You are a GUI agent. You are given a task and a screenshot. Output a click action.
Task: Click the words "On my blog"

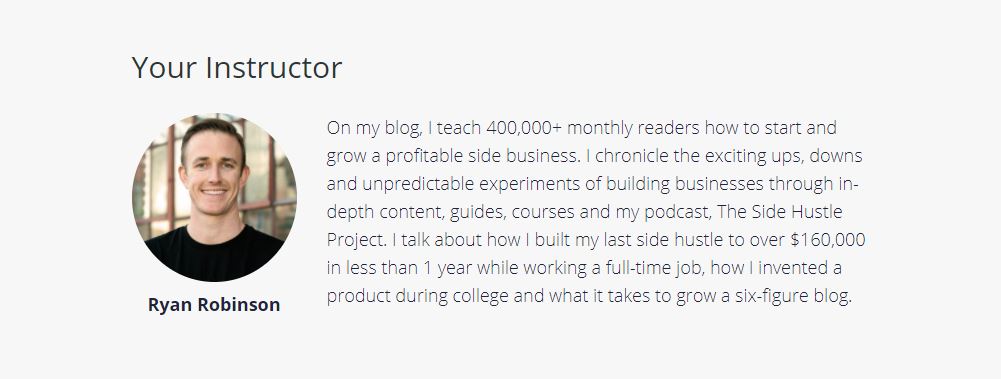[x=373, y=128]
